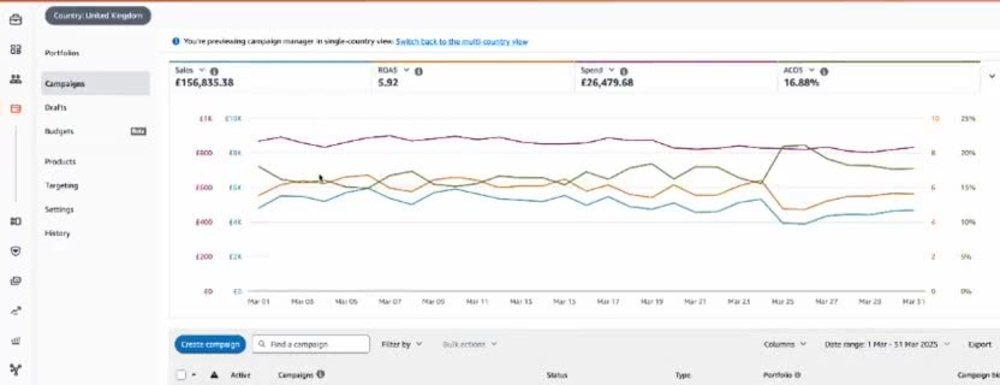Open the briefcase icon in left rail
This screenshot has width=1000, height=385.
[x=15, y=20]
